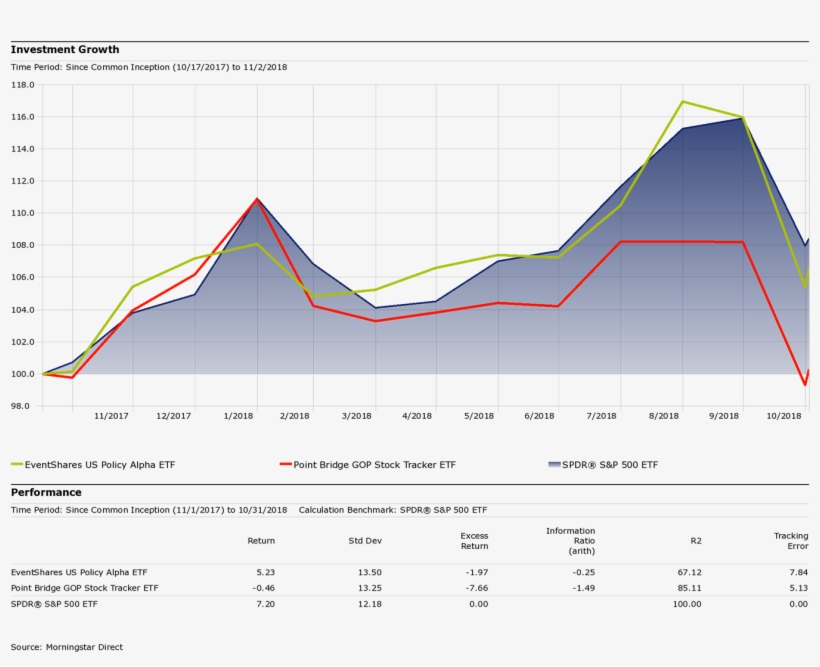This screenshot has height=667, width=820.
Task: Click the return value 5.23
Action: (266, 572)
